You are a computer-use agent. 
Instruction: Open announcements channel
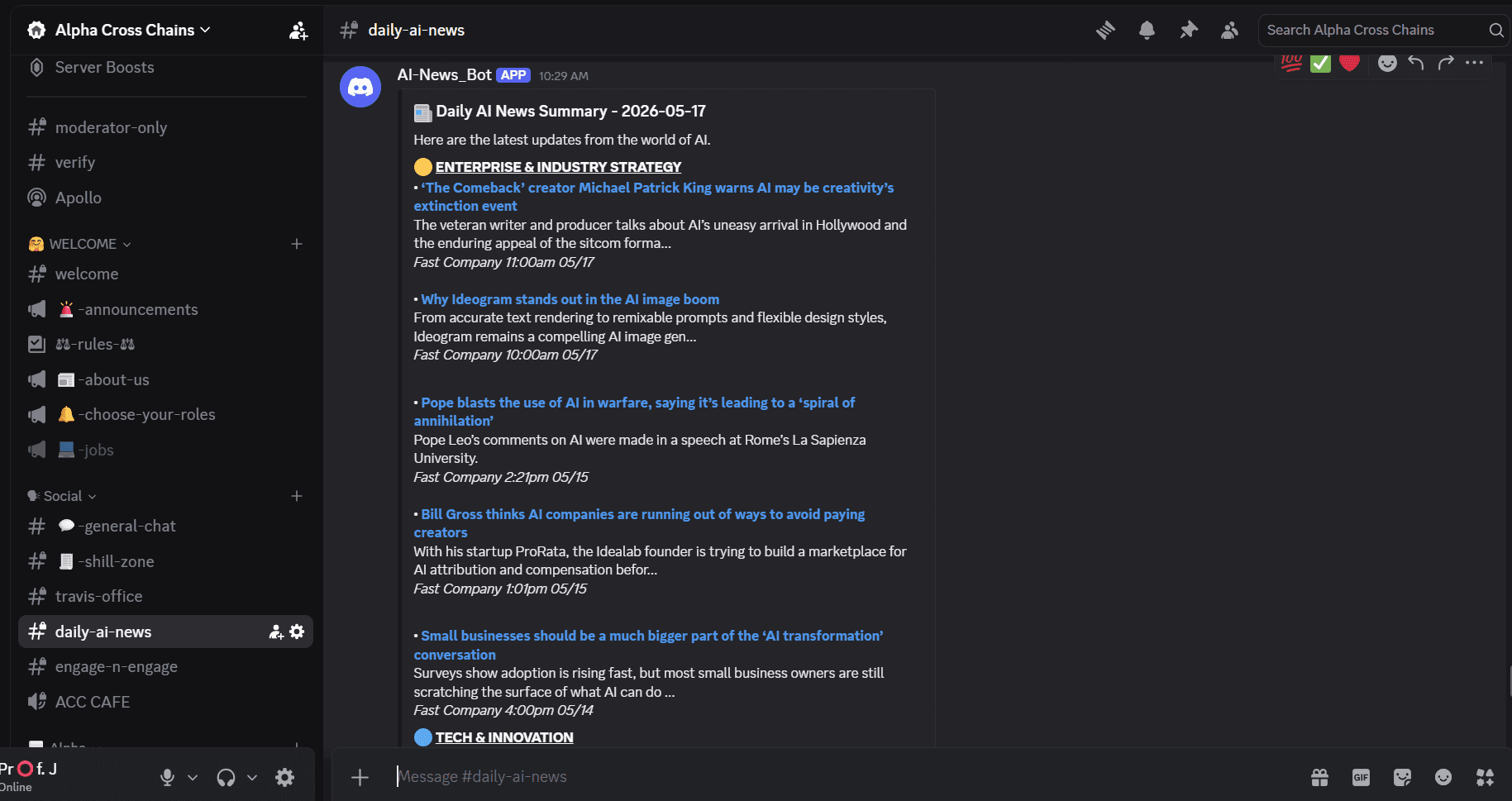pyautogui.click(x=165, y=309)
